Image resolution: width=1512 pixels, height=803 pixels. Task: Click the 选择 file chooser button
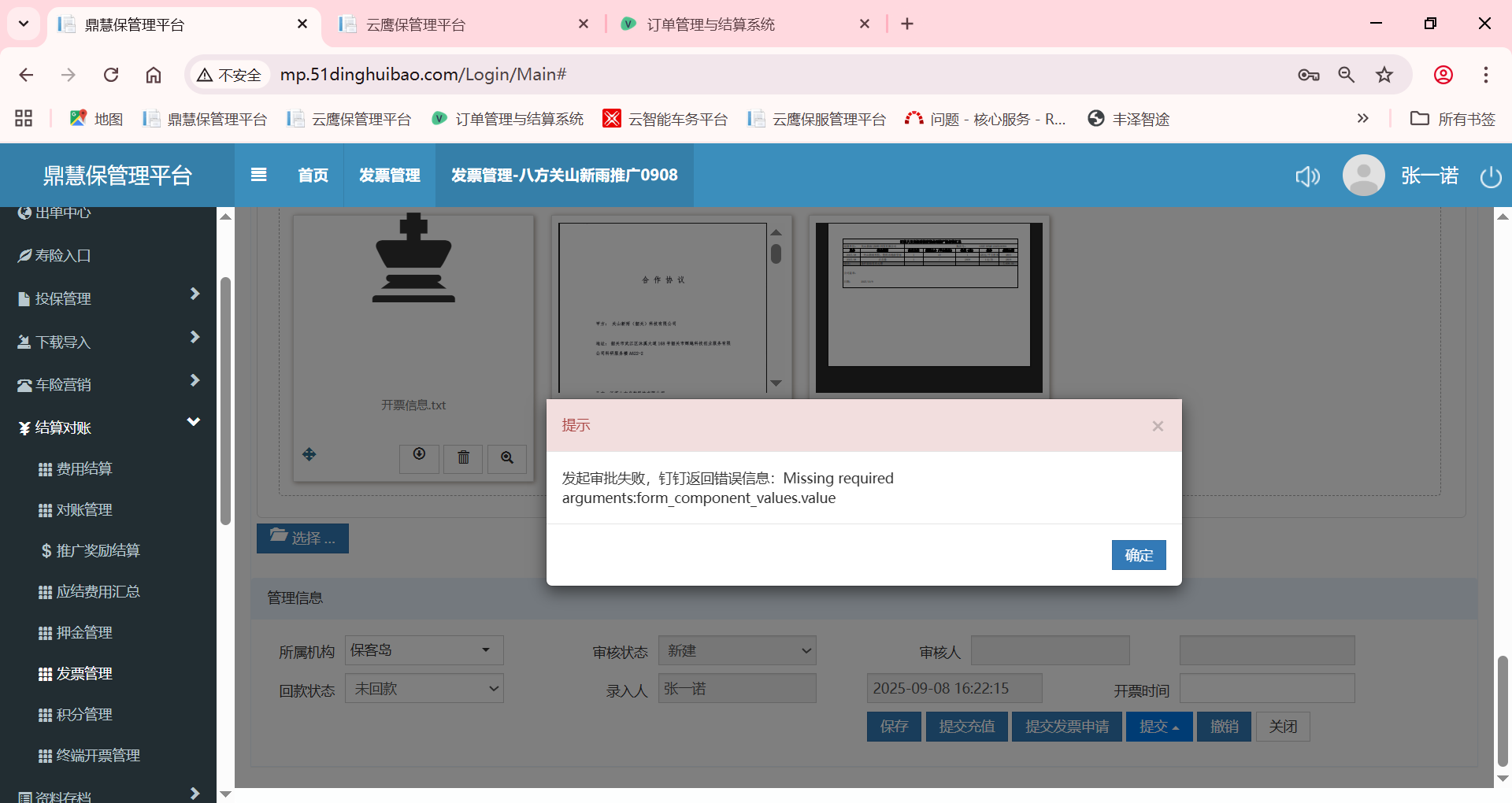[x=302, y=538]
